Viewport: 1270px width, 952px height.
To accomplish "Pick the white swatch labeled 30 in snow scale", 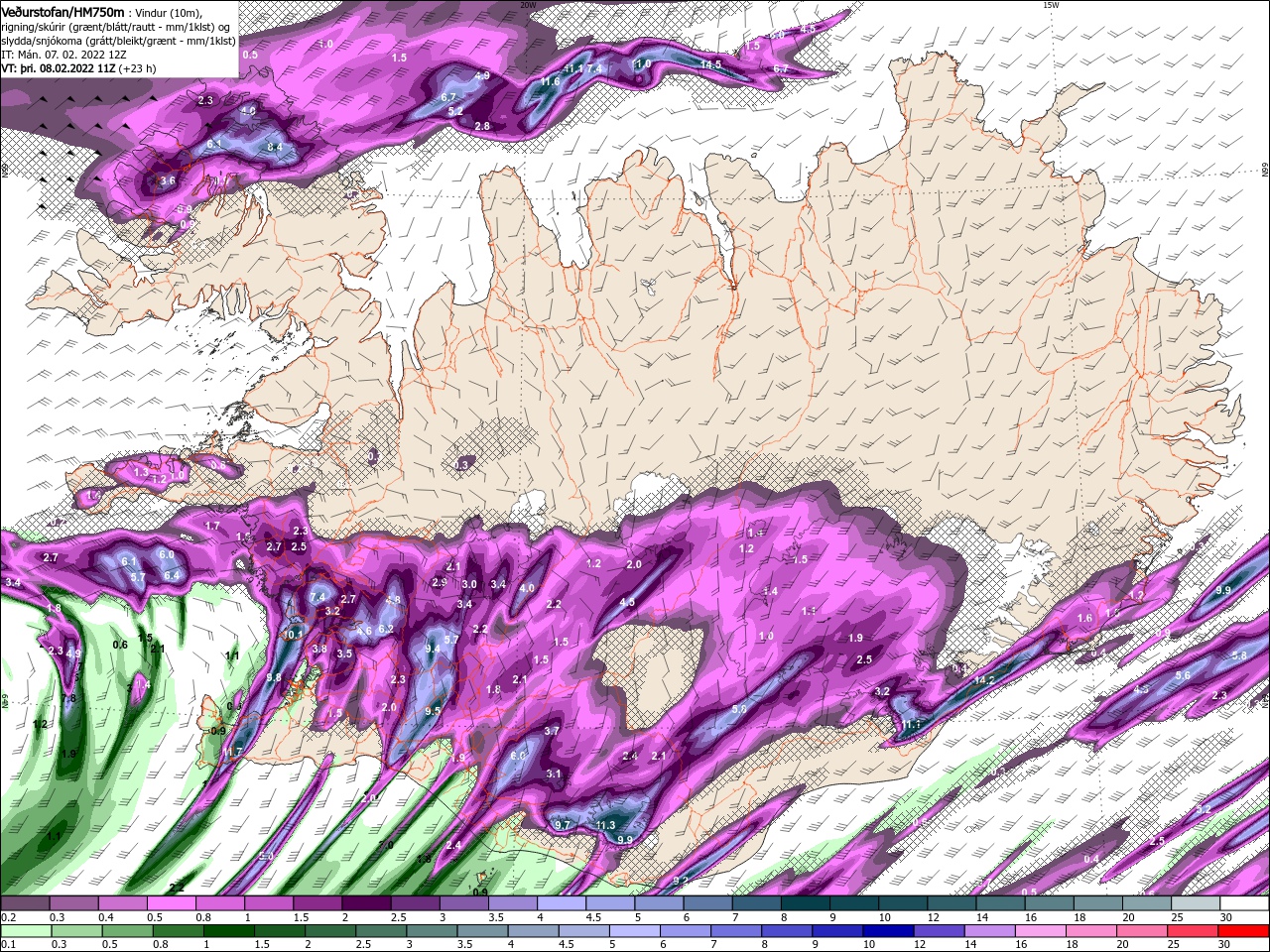I will [x=1245, y=903].
